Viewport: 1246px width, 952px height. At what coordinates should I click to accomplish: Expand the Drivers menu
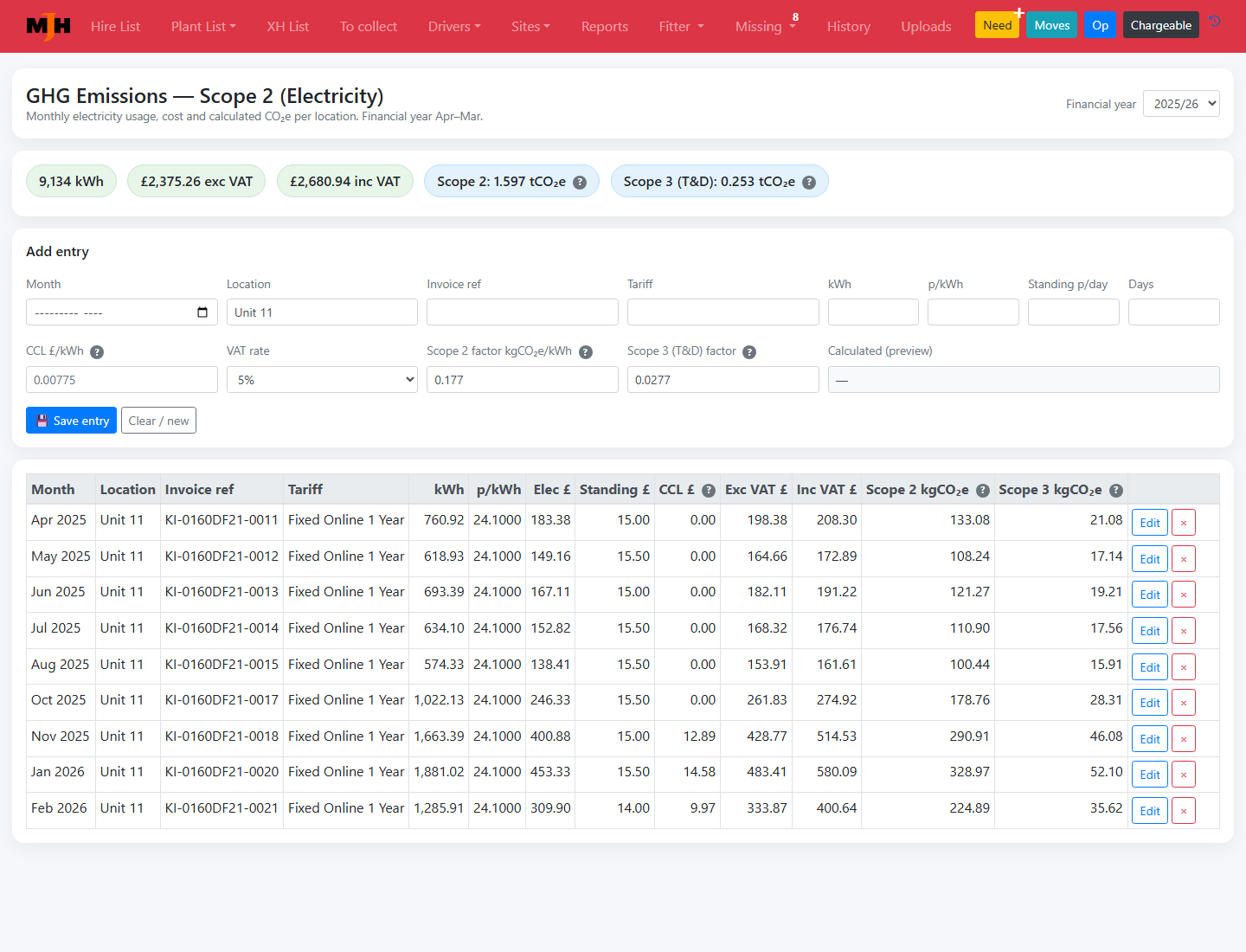[454, 27]
